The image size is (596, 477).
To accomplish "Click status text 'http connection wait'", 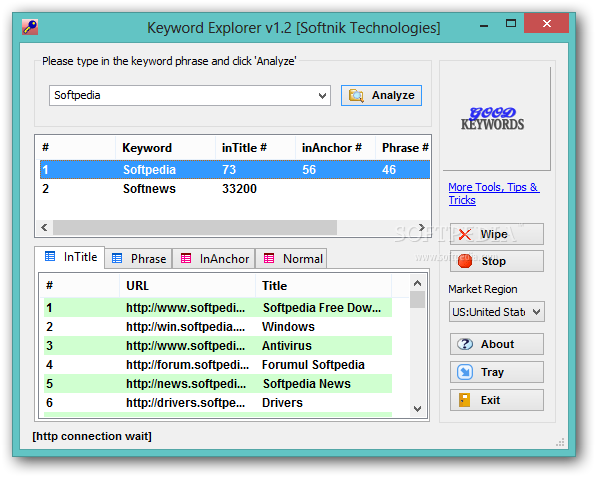I will pos(92,436).
